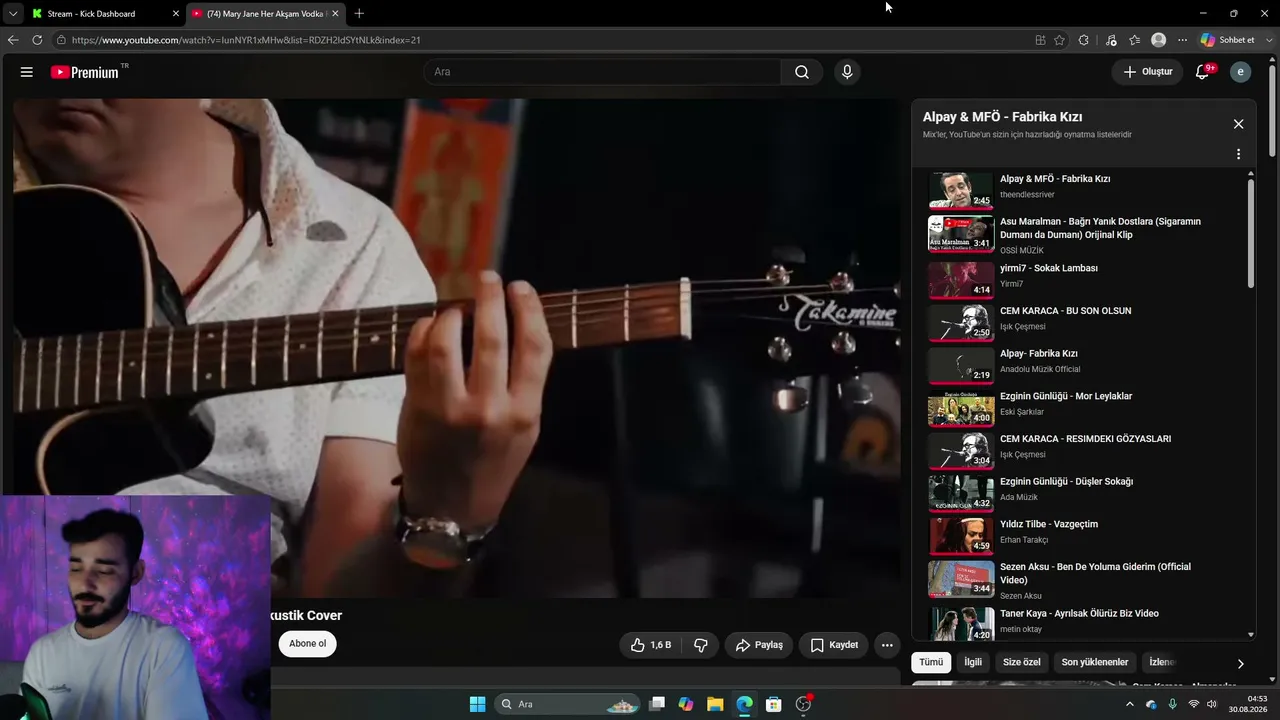Play Alpay & MFÖ - Fabrika Kızı thumbnail
The width and height of the screenshot is (1280, 720).
click(x=961, y=190)
